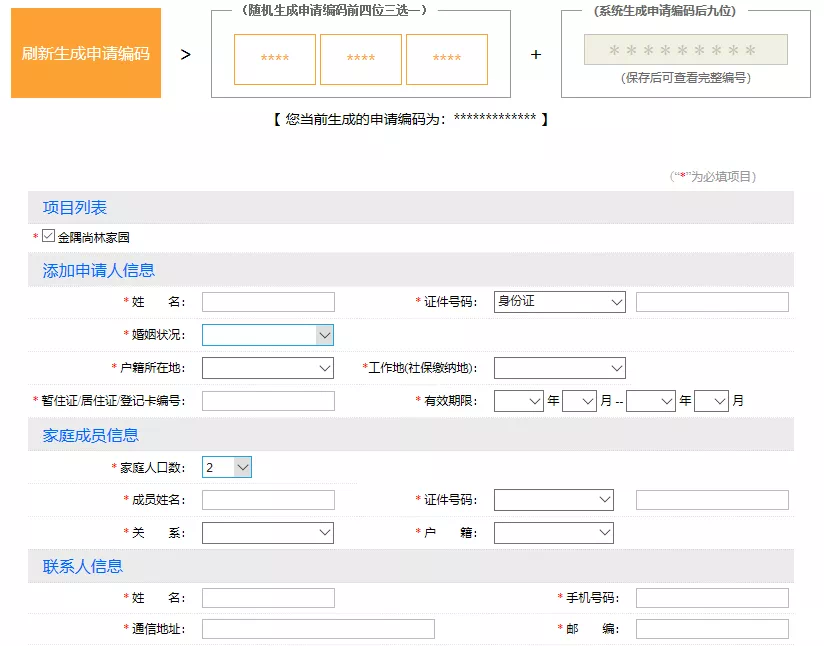Click the contact 手机号码 input field
Image resolution: width=824 pixels, height=646 pixels.
click(x=712, y=598)
